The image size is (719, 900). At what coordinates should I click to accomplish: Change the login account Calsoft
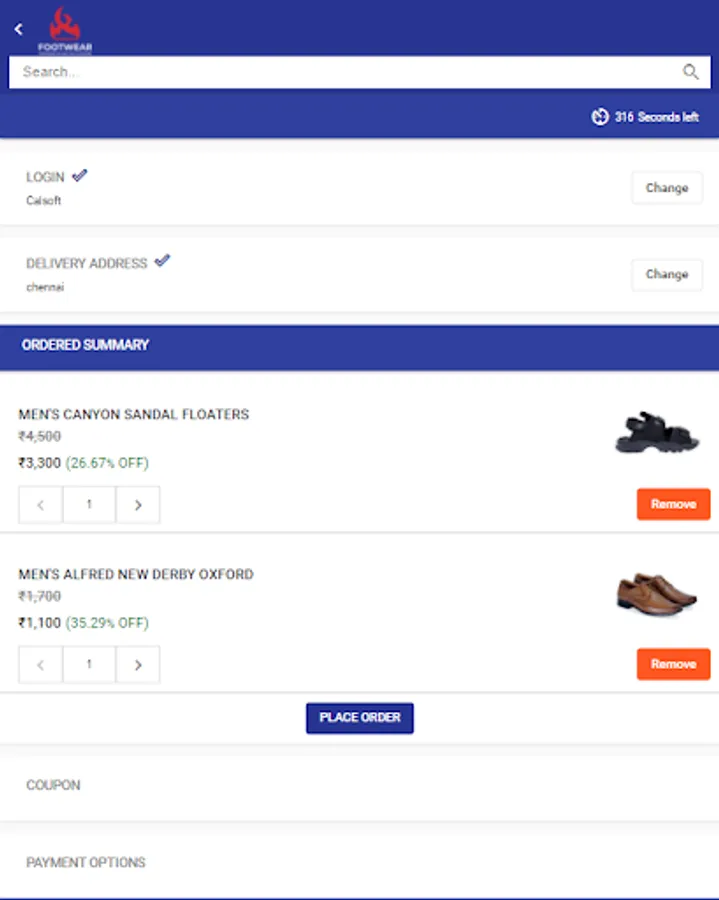pyautogui.click(x=666, y=188)
